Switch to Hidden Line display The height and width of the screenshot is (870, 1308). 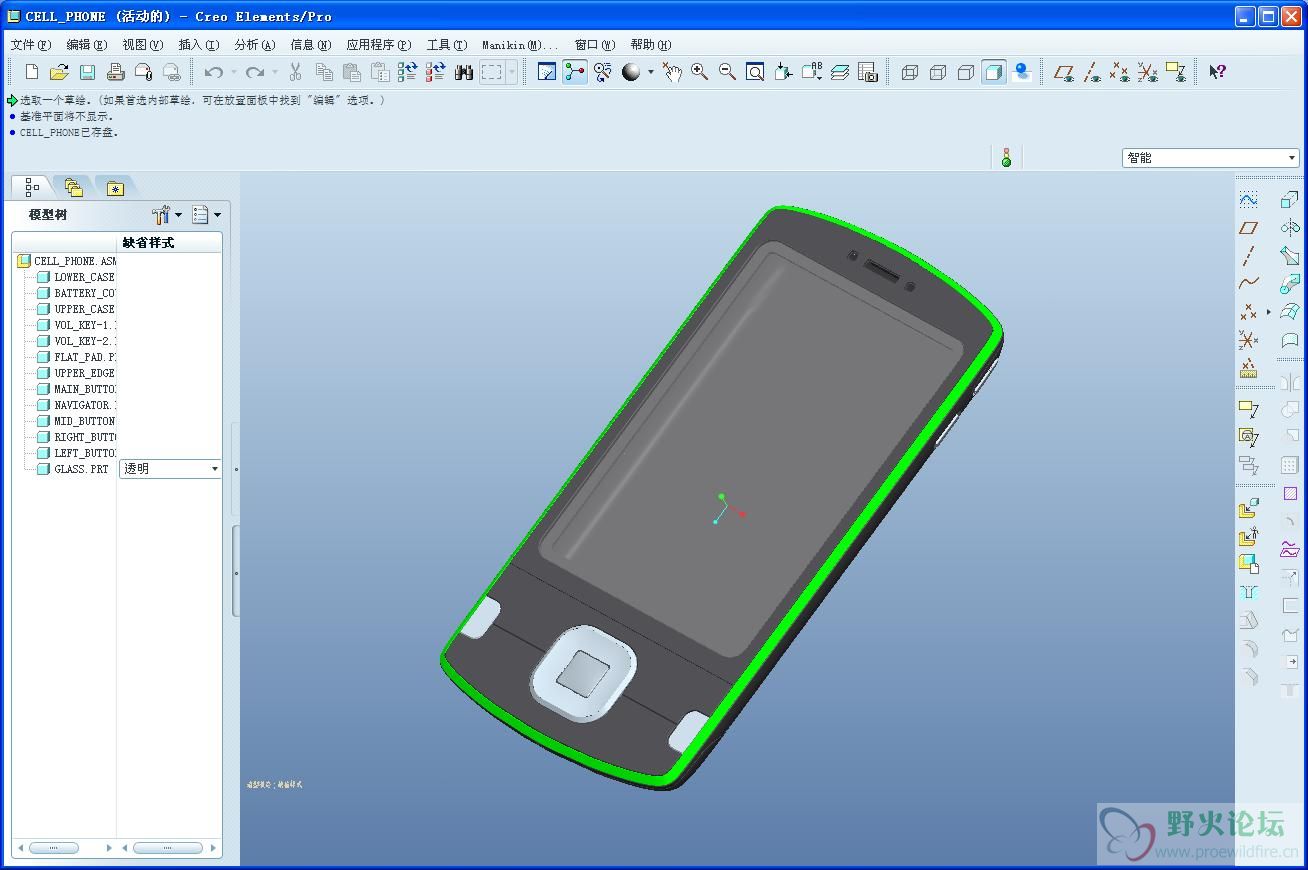tap(938, 72)
